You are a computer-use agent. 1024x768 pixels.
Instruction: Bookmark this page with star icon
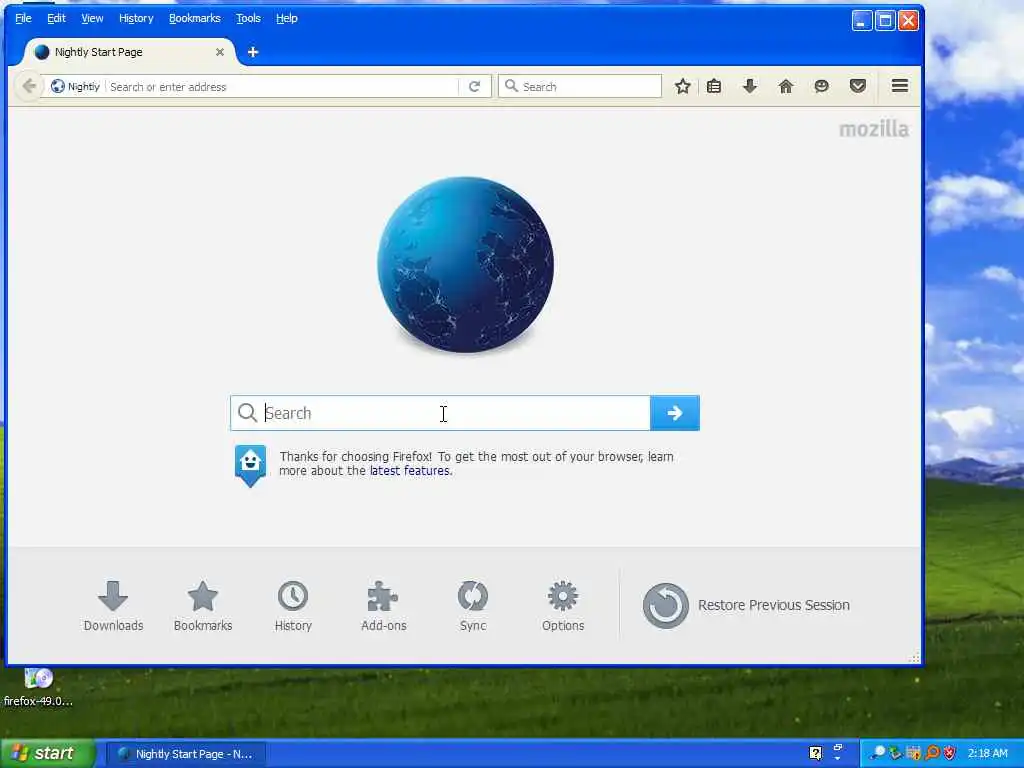point(682,86)
